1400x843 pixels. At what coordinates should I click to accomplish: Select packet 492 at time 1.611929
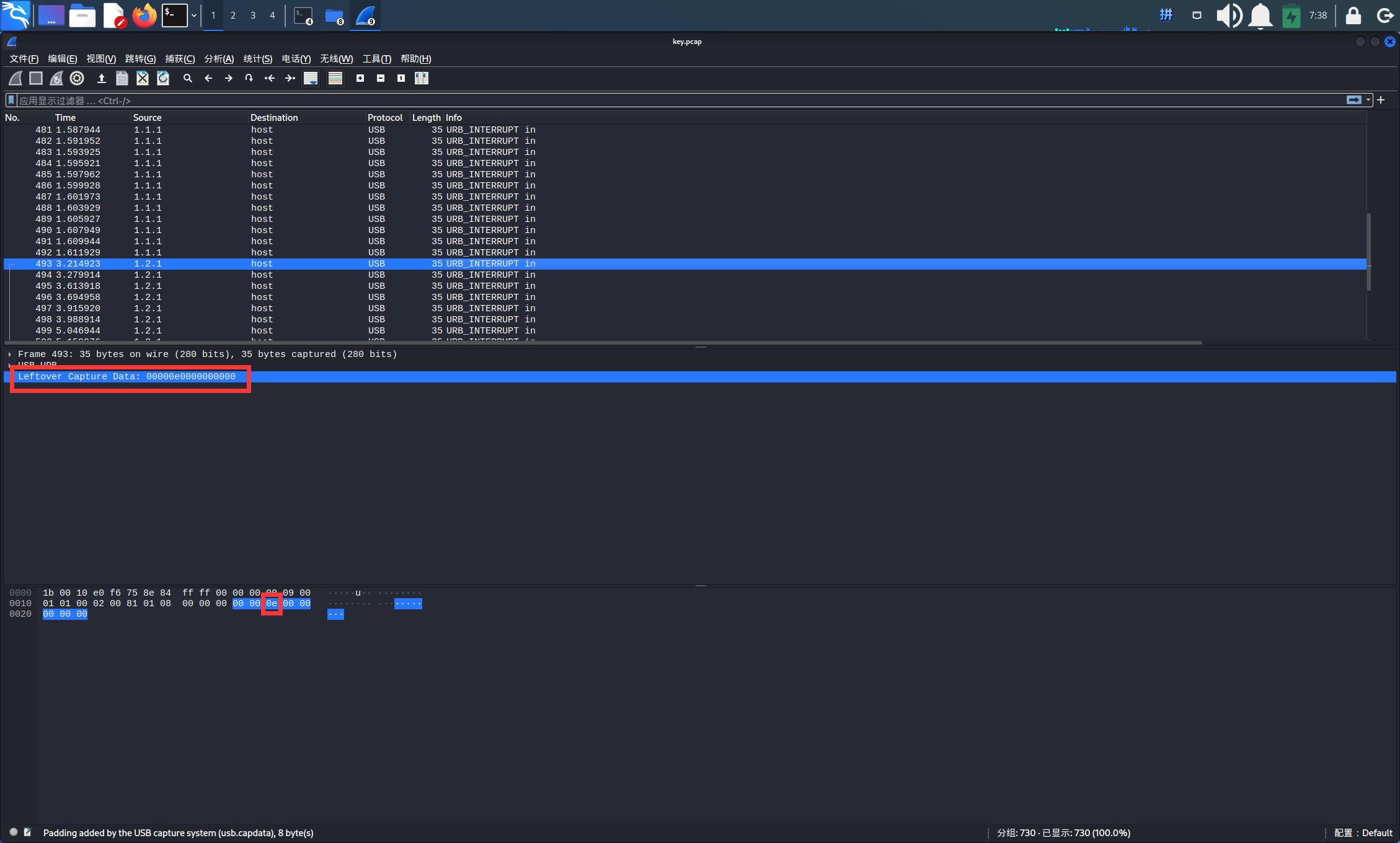tap(685, 253)
